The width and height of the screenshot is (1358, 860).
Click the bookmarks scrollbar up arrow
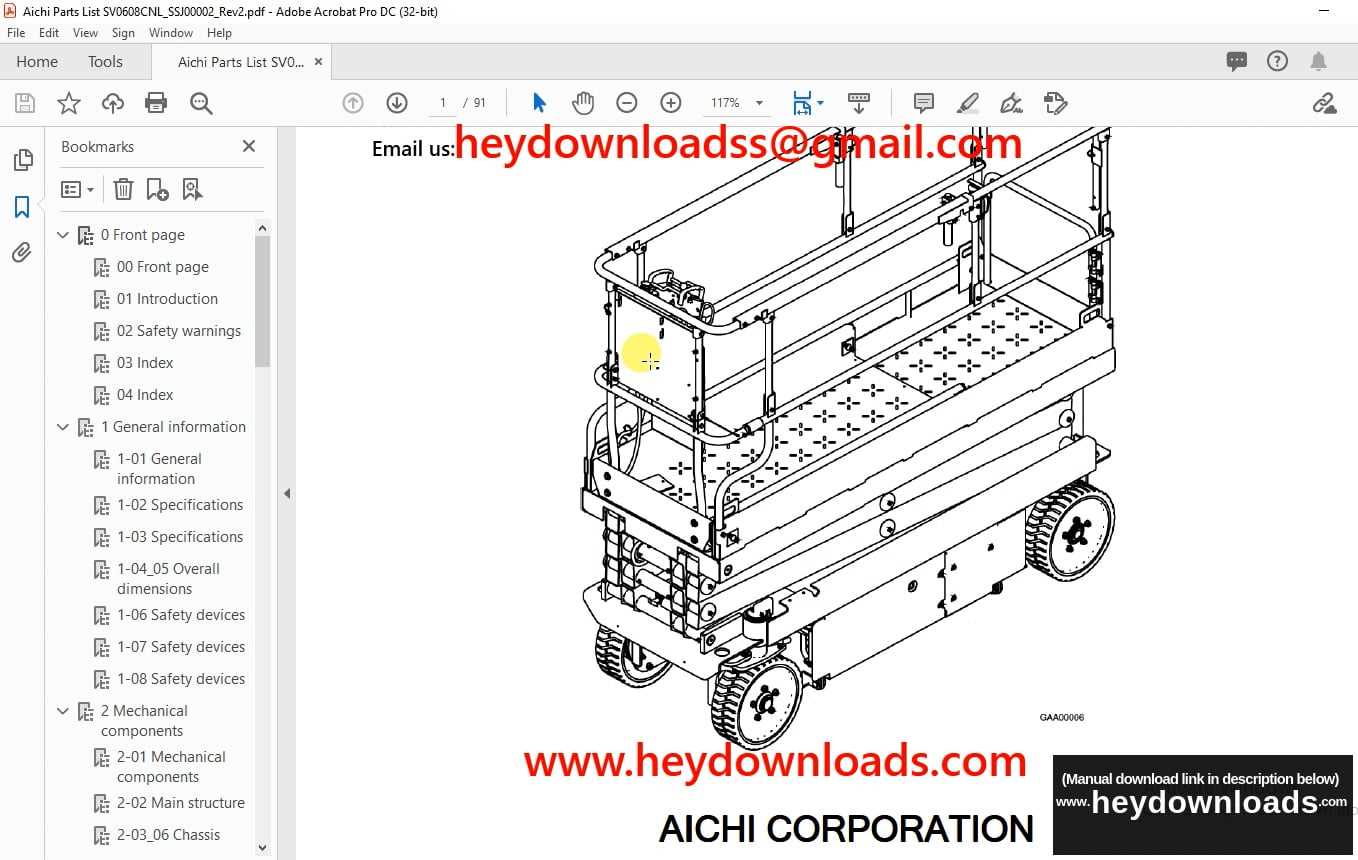[263, 228]
